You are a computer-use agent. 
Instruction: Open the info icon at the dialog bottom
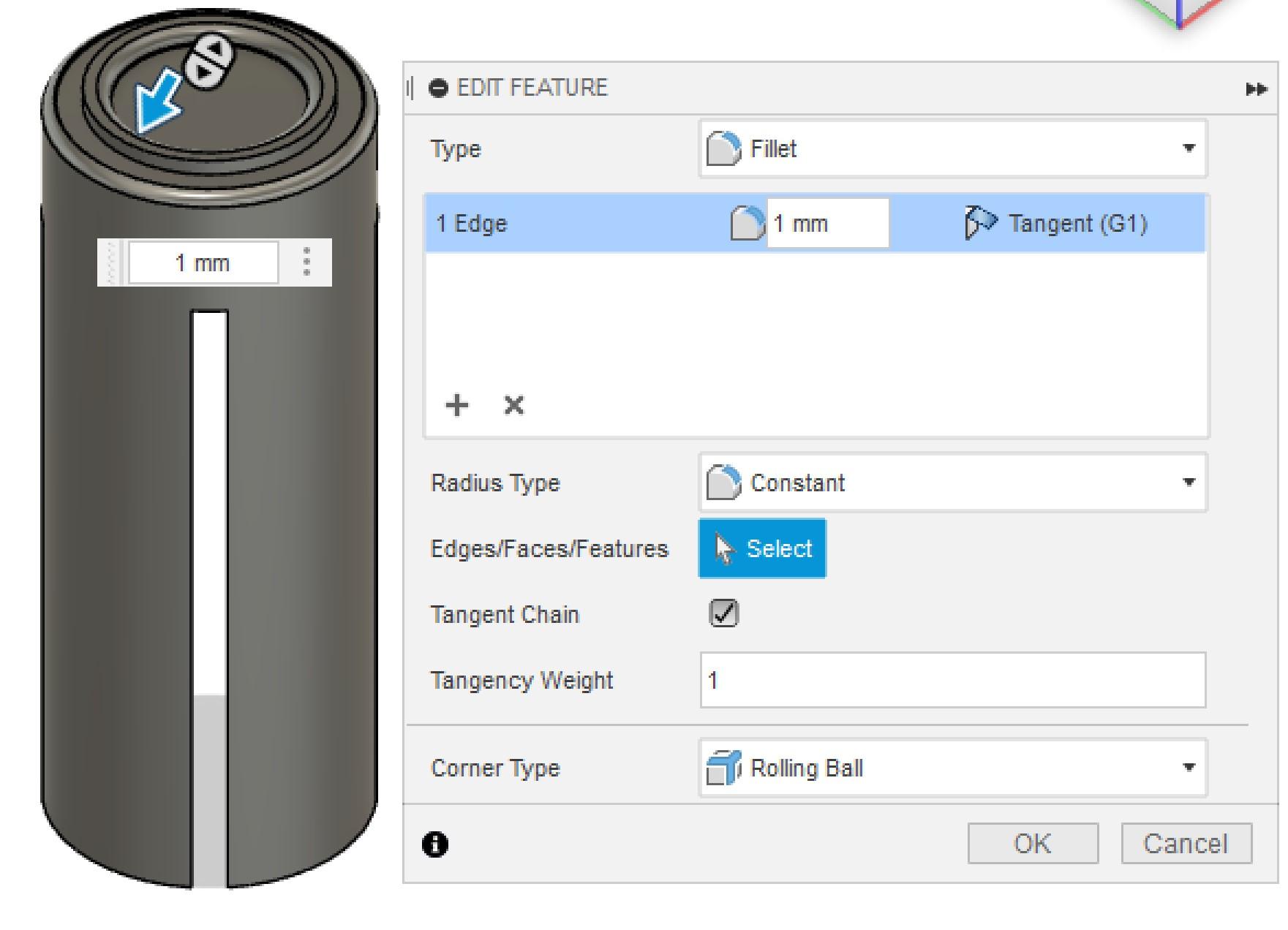(x=435, y=844)
